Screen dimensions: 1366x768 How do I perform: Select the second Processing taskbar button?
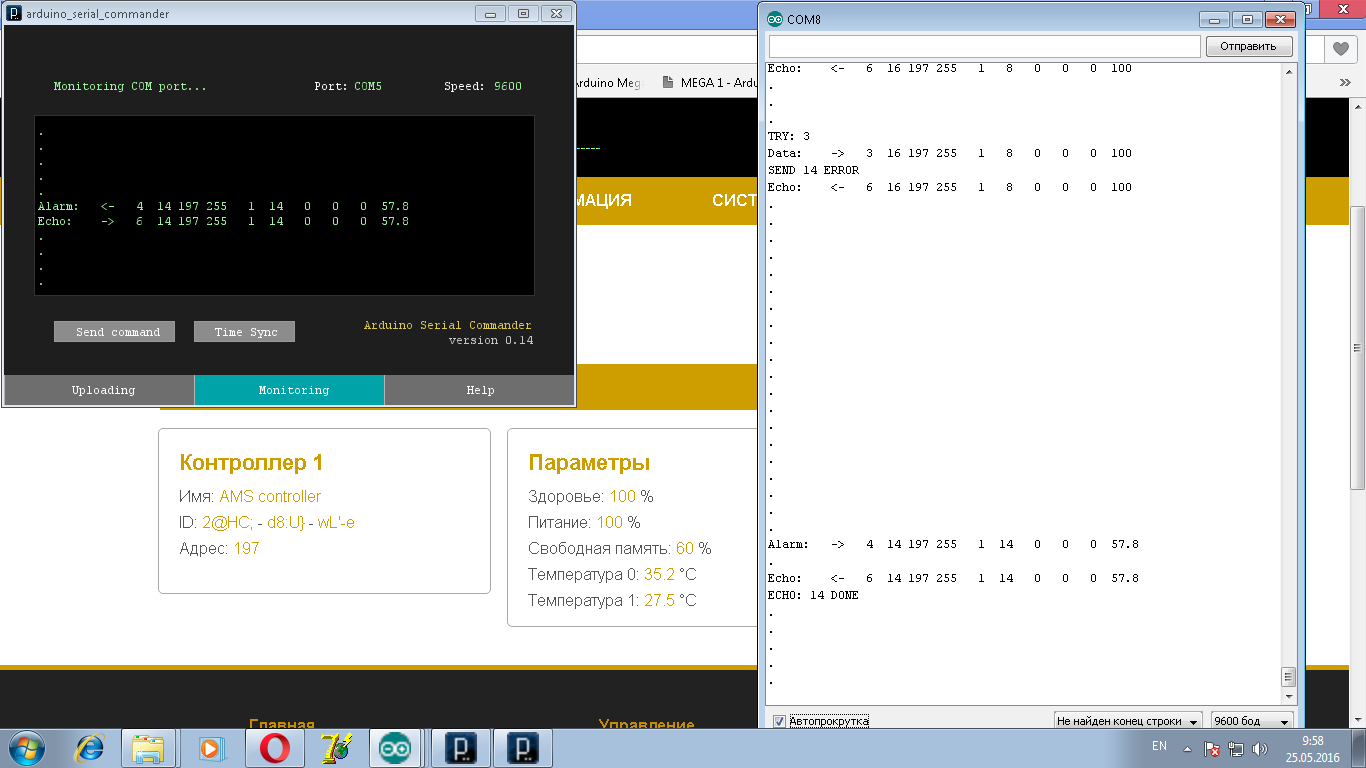(x=523, y=747)
